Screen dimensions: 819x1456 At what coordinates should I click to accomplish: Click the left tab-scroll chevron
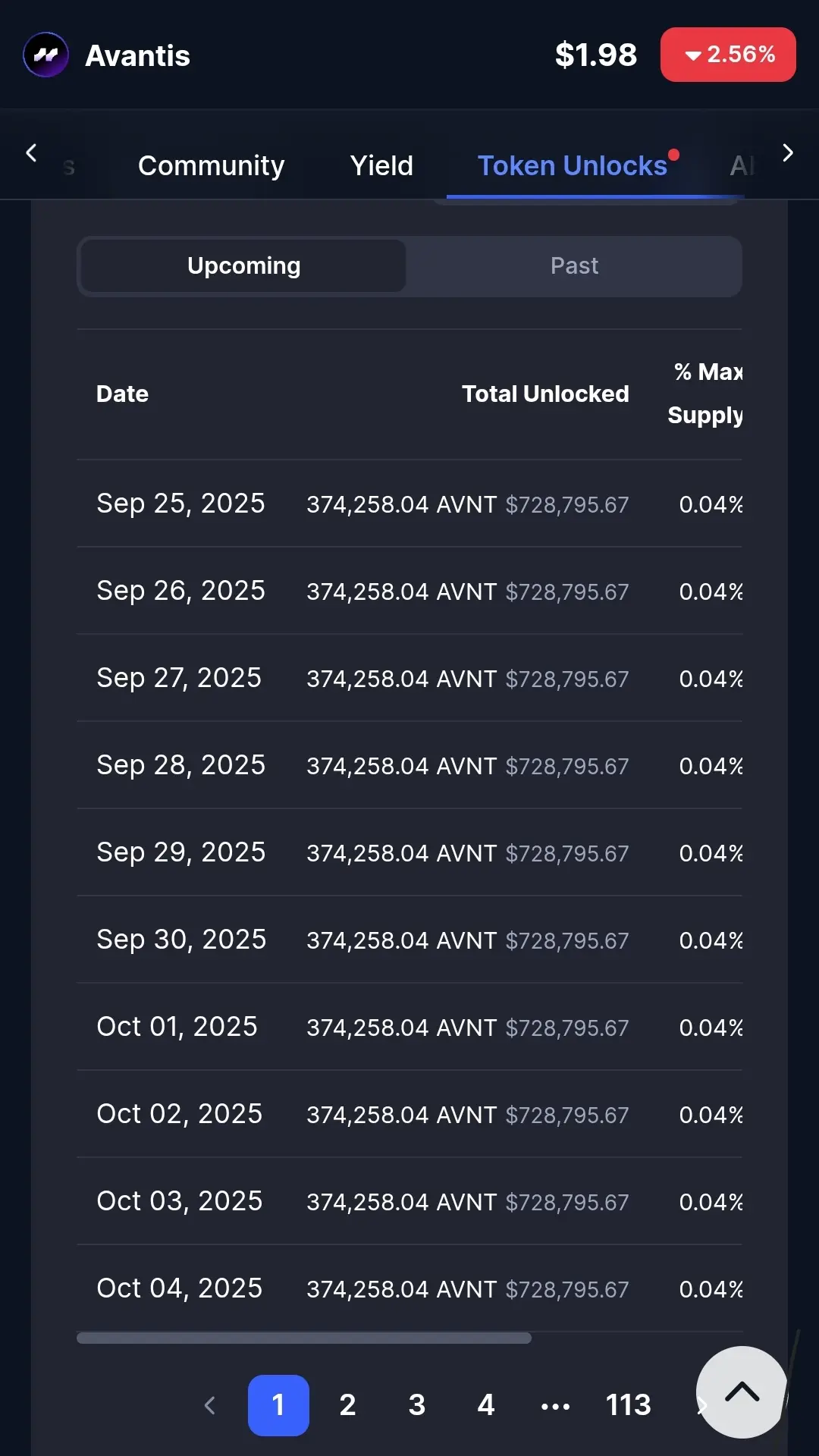pyautogui.click(x=31, y=153)
